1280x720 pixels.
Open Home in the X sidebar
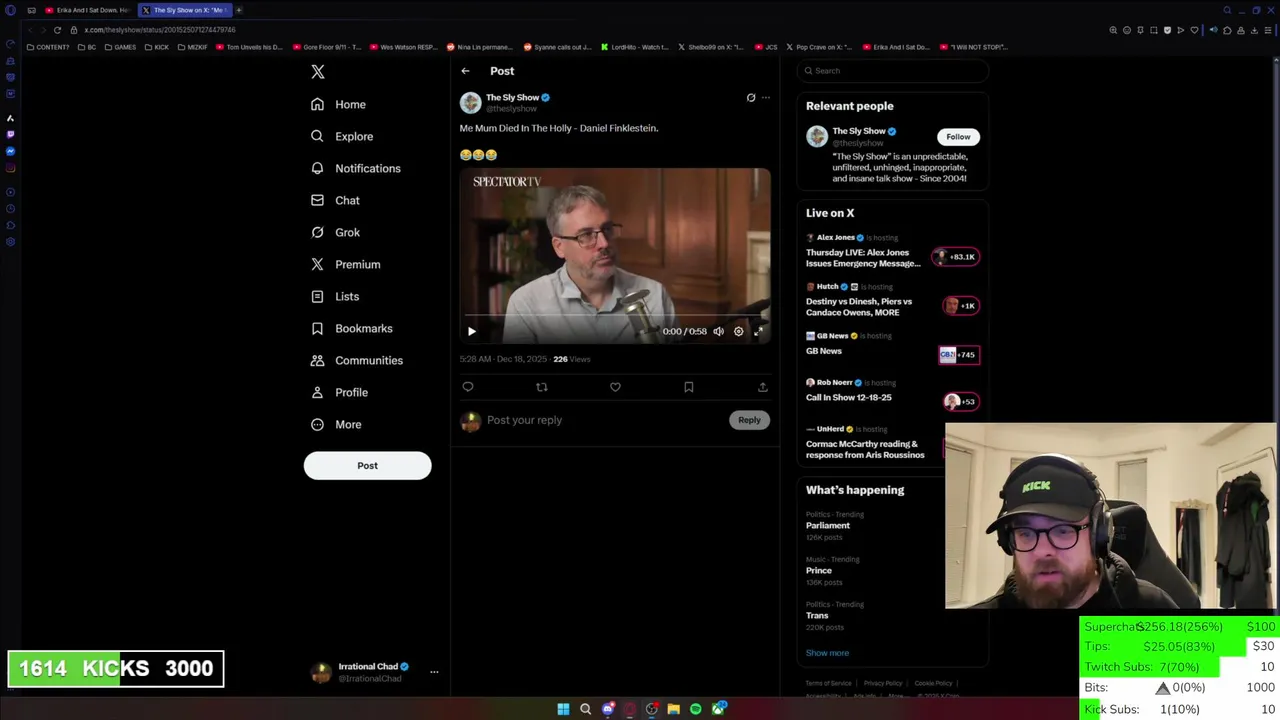click(x=338, y=104)
